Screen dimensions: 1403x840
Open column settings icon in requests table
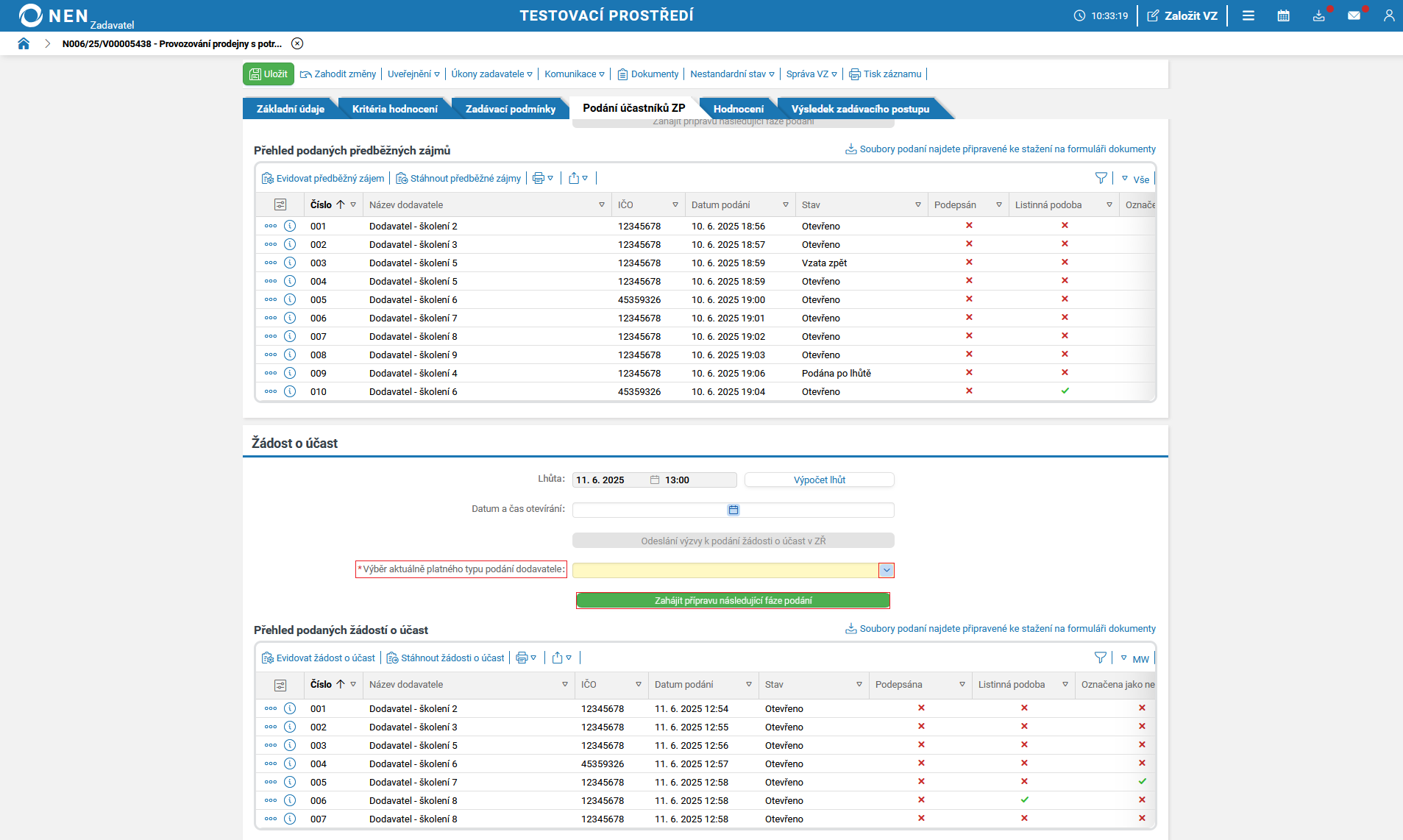[x=280, y=685]
